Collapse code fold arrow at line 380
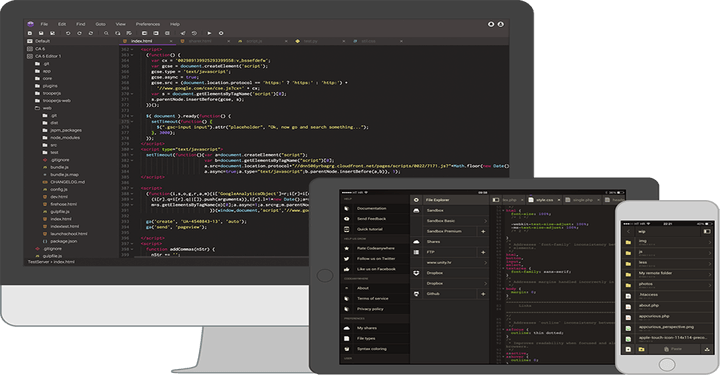 [x=132, y=149]
